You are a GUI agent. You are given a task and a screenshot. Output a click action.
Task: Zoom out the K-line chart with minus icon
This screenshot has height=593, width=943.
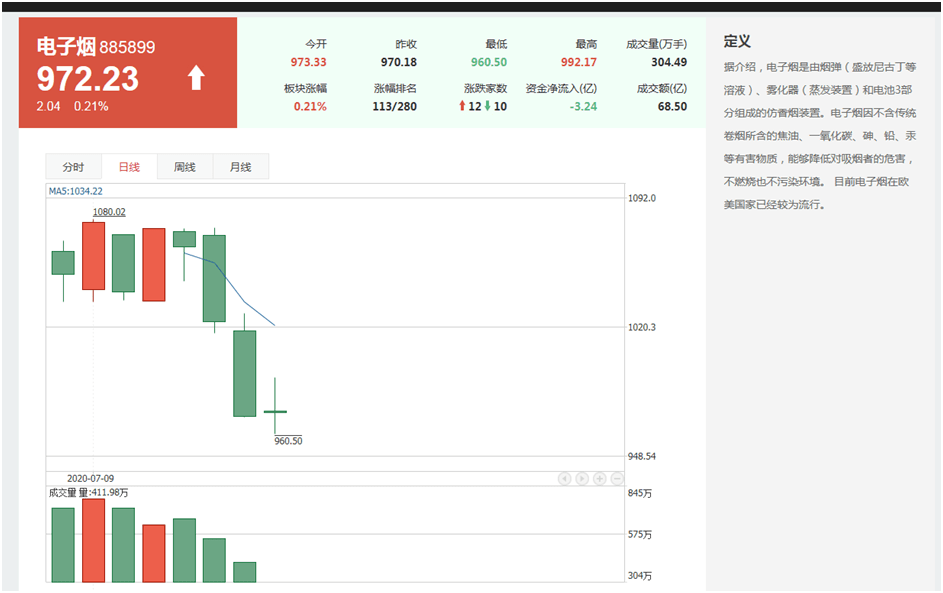615,479
